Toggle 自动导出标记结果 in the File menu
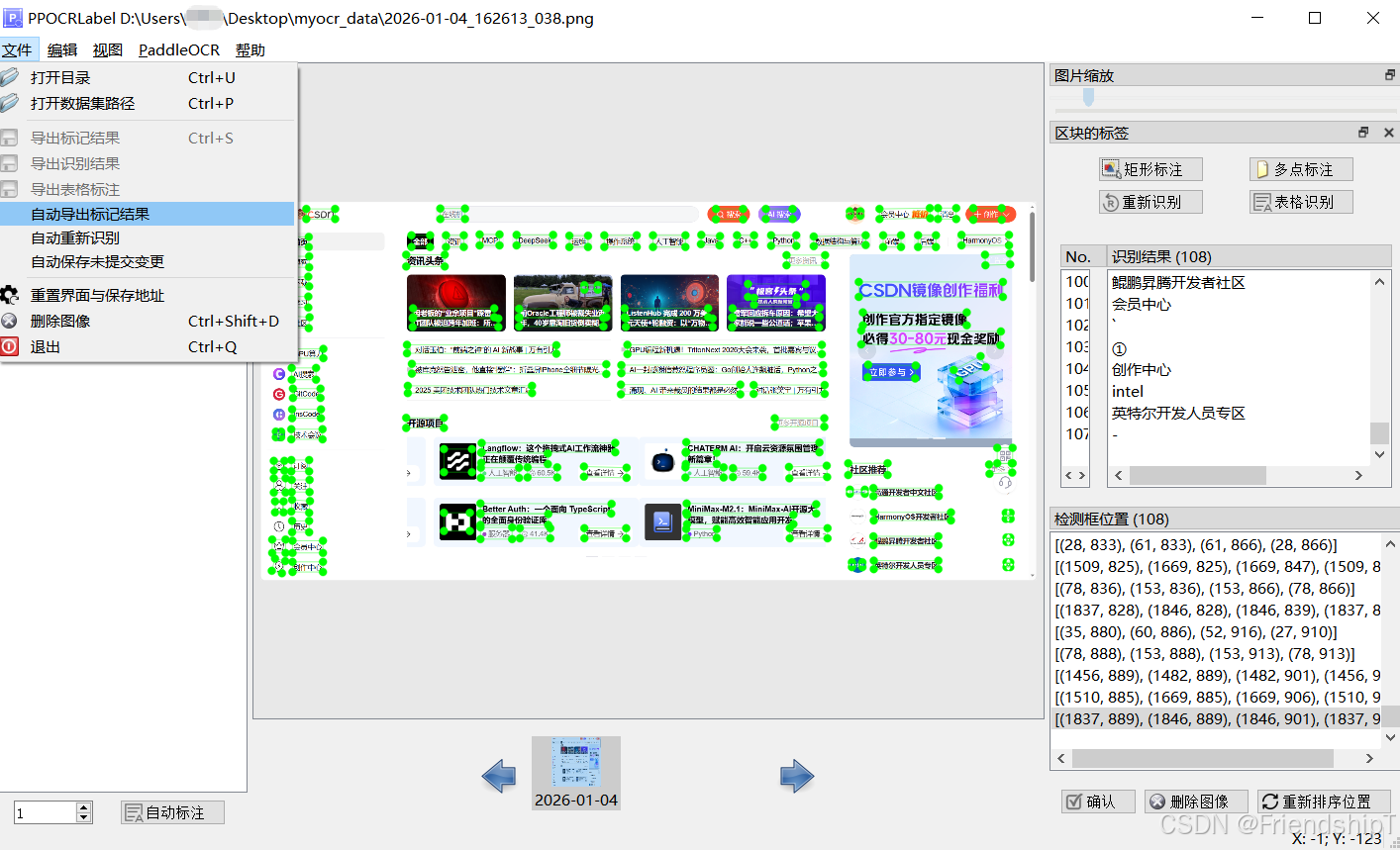 coord(149,214)
